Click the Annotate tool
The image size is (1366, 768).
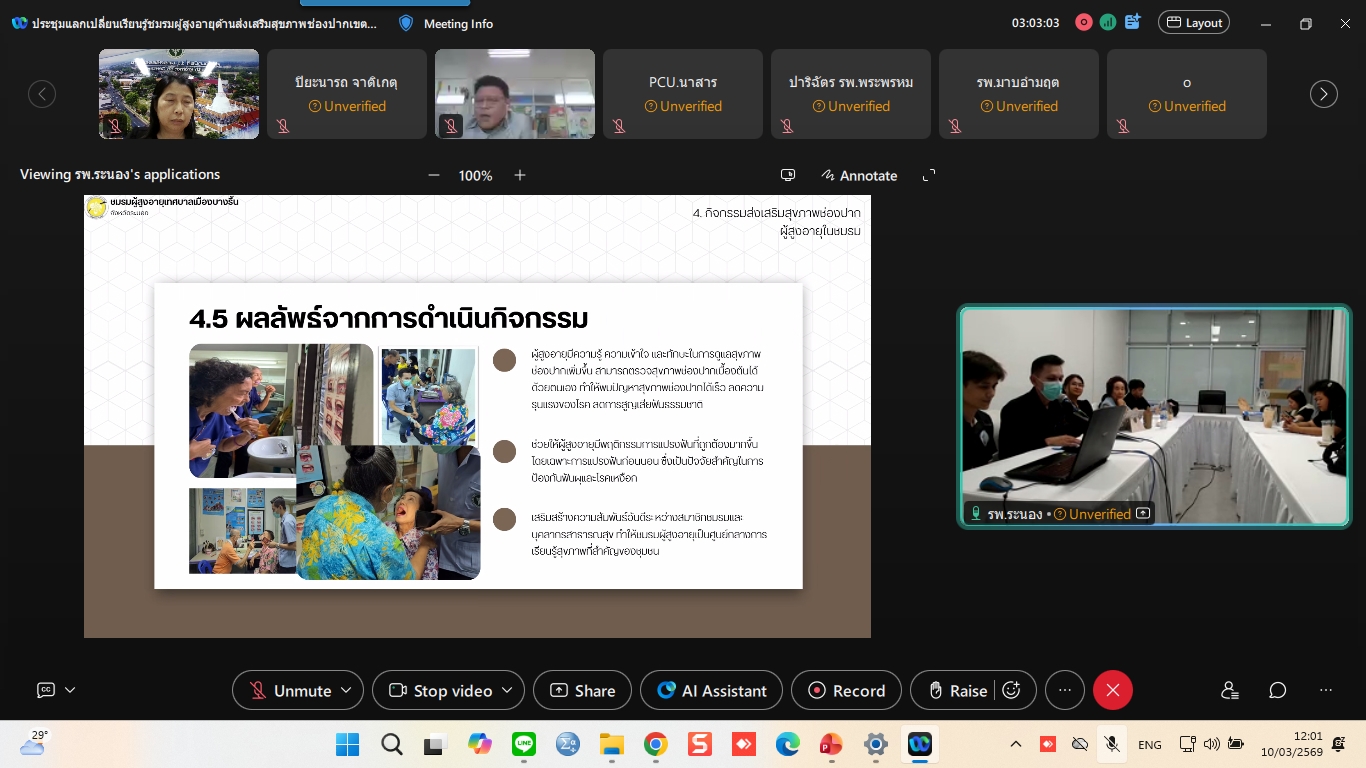(858, 175)
